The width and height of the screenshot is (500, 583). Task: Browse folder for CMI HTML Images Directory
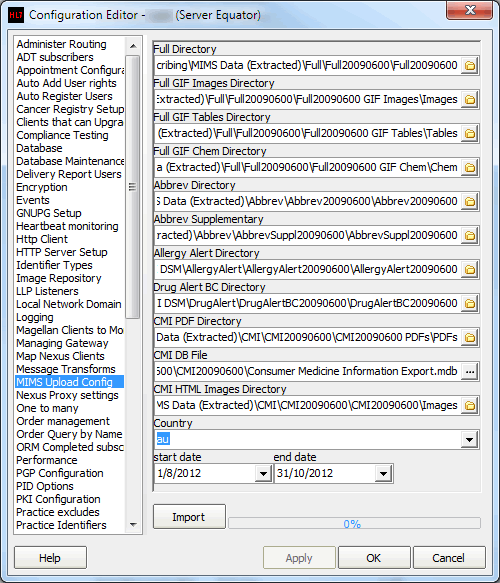coord(470,406)
